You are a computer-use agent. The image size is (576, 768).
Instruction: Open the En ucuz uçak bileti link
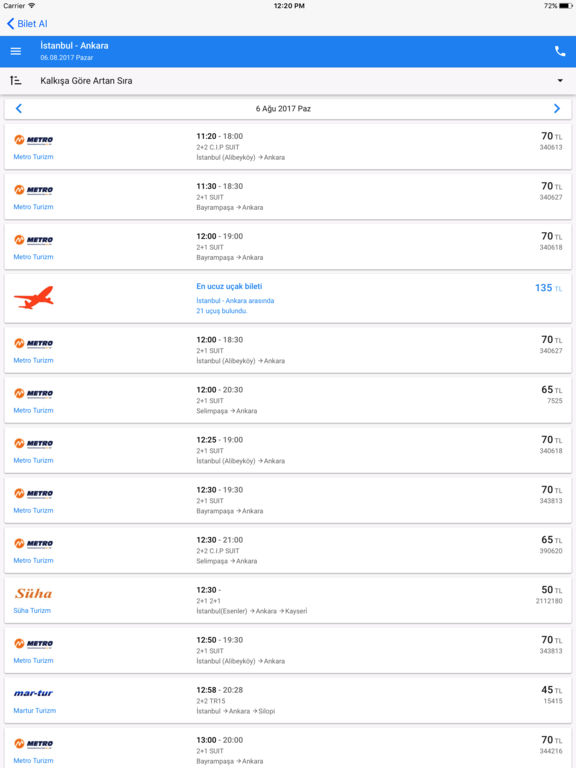click(x=229, y=286)
